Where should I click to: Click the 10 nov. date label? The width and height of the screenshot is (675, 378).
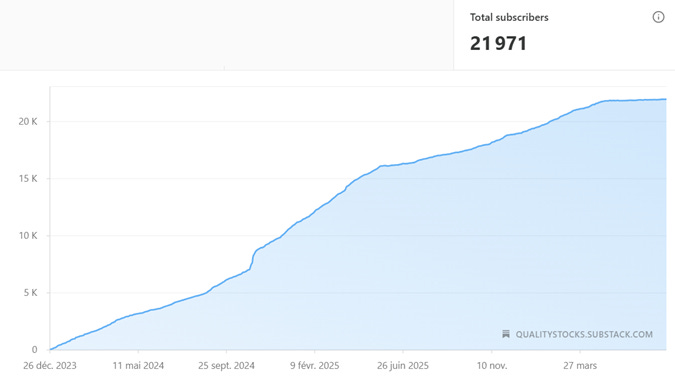coord(492,366)
